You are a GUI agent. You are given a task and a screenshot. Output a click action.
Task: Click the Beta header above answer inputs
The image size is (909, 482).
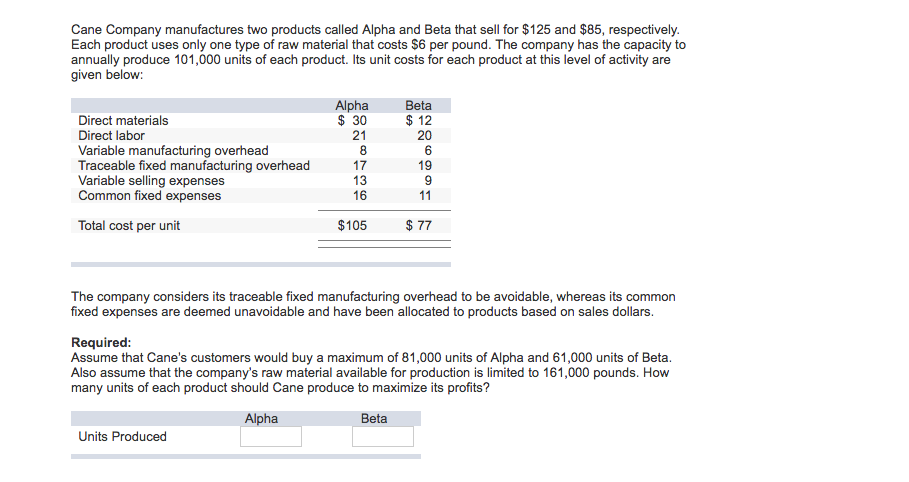click(x=374, y=419)
